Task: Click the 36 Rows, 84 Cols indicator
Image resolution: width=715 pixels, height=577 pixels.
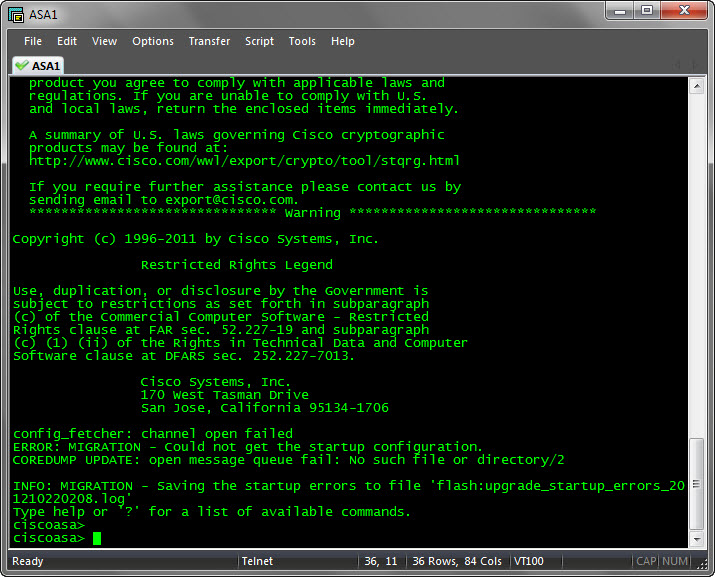Action: coord(457,561)
